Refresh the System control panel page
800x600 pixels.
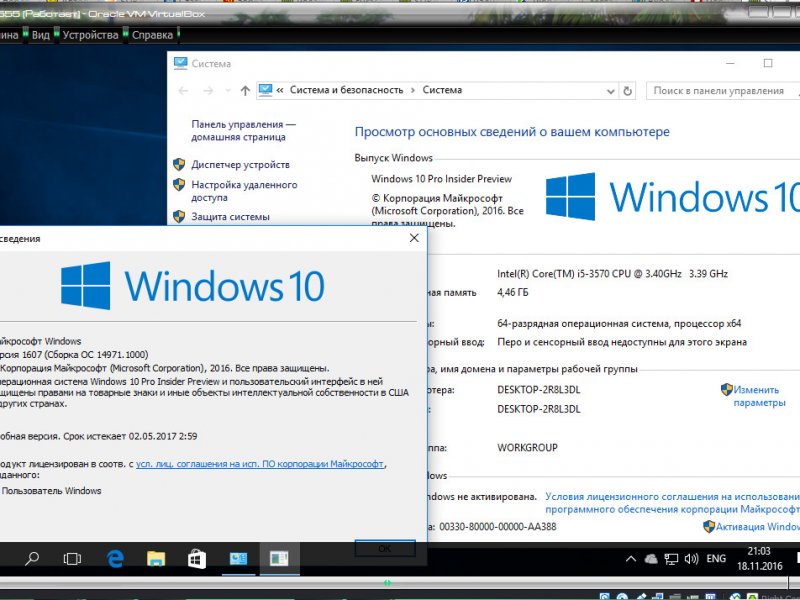(628, 91)
